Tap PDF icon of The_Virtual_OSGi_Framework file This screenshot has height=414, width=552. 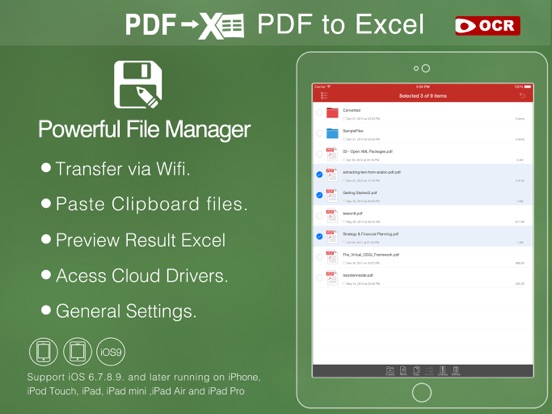pyautogui.click(x=332, y=257)
